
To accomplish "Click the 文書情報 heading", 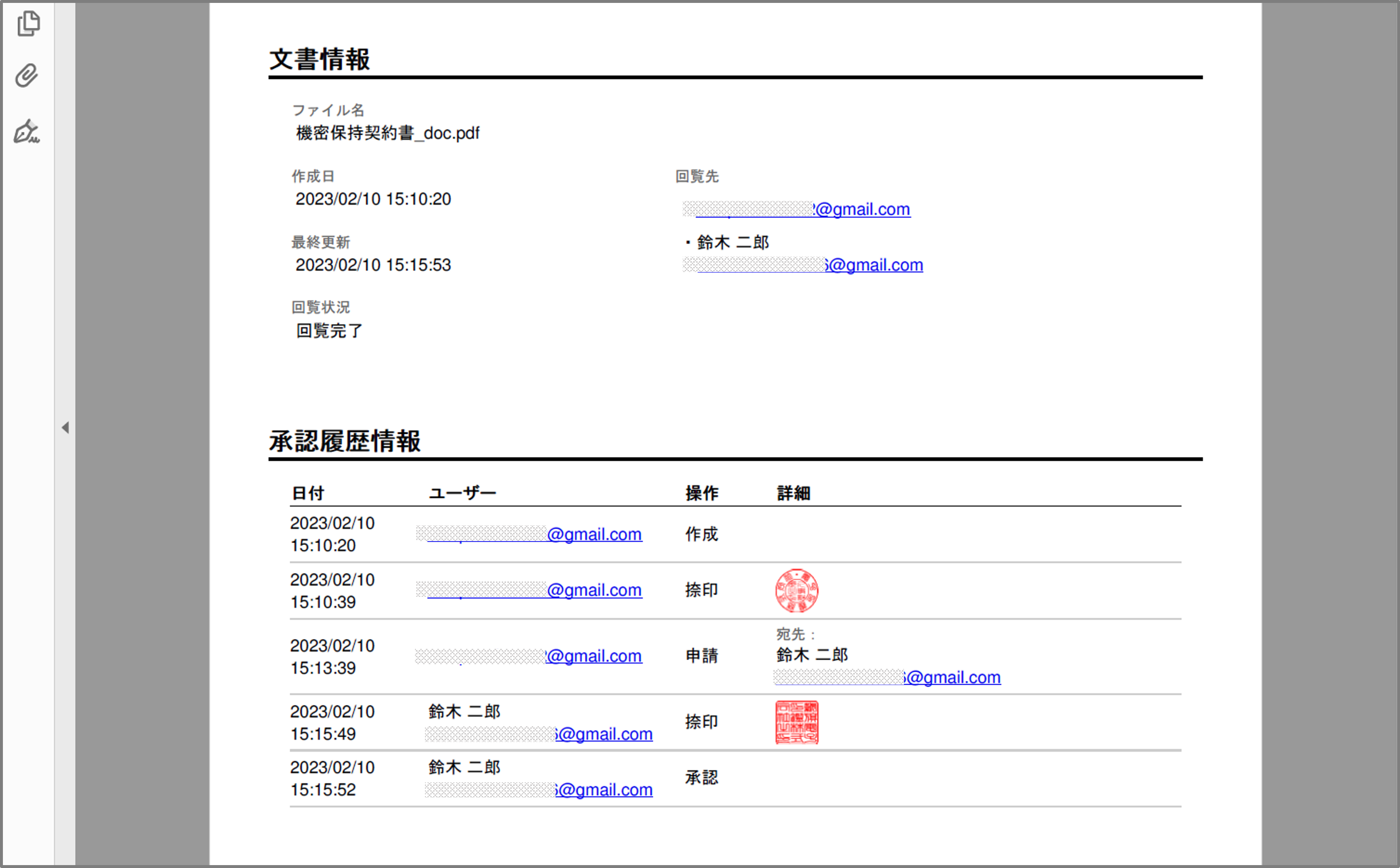I will coord(320,60).
